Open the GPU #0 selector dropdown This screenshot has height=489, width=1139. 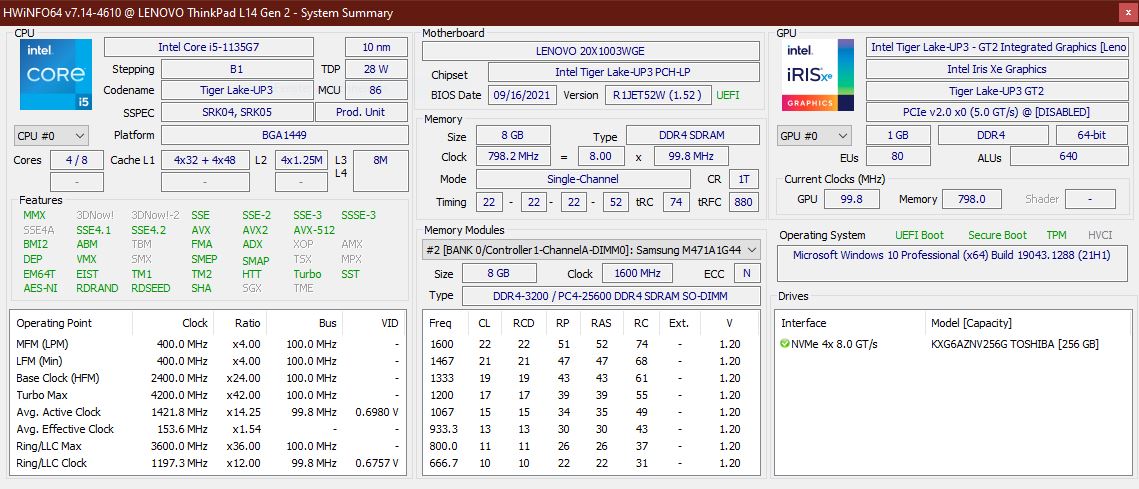814,135
